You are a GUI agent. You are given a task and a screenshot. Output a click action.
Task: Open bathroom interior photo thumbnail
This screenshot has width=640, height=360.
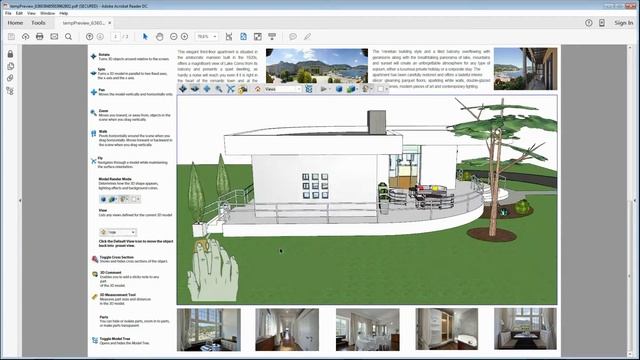[x=447, y=329]
